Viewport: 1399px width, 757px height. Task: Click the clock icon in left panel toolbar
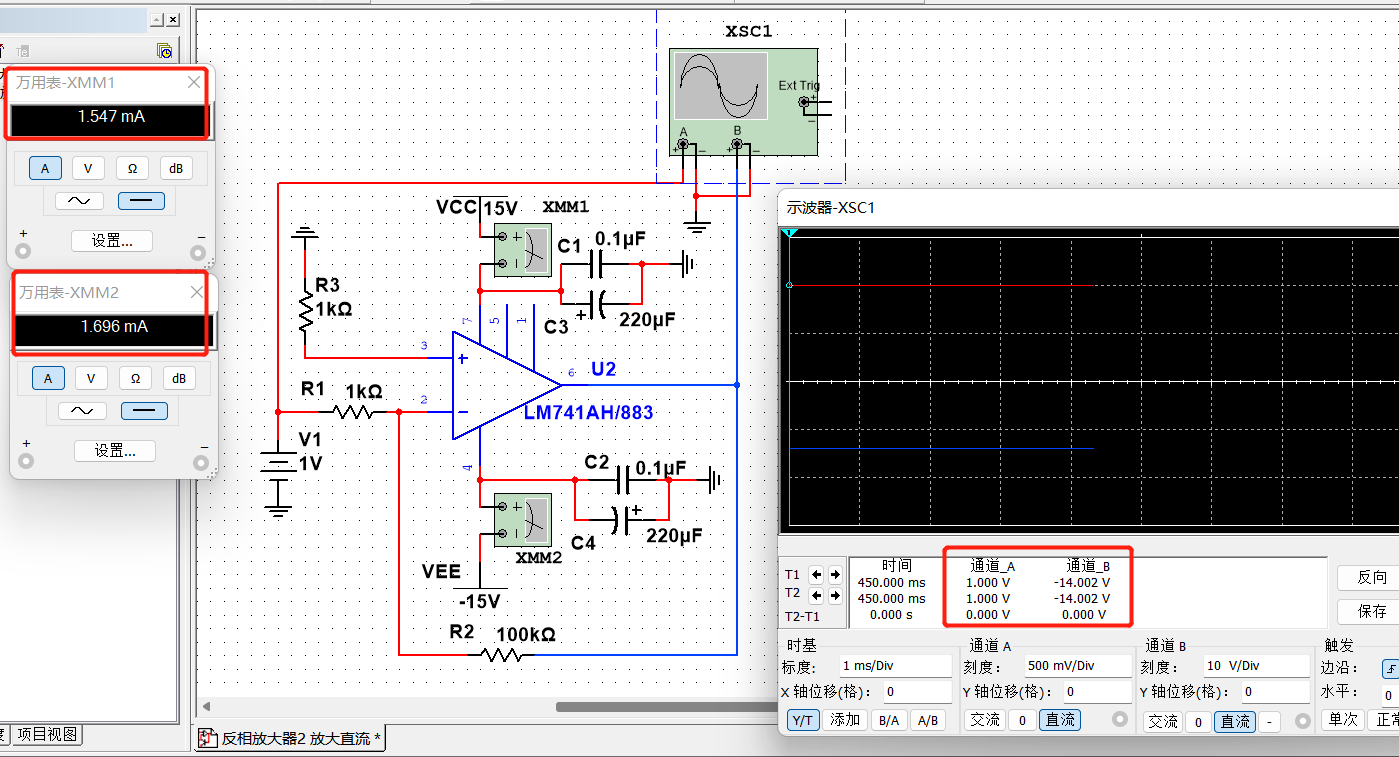(165, 51)
